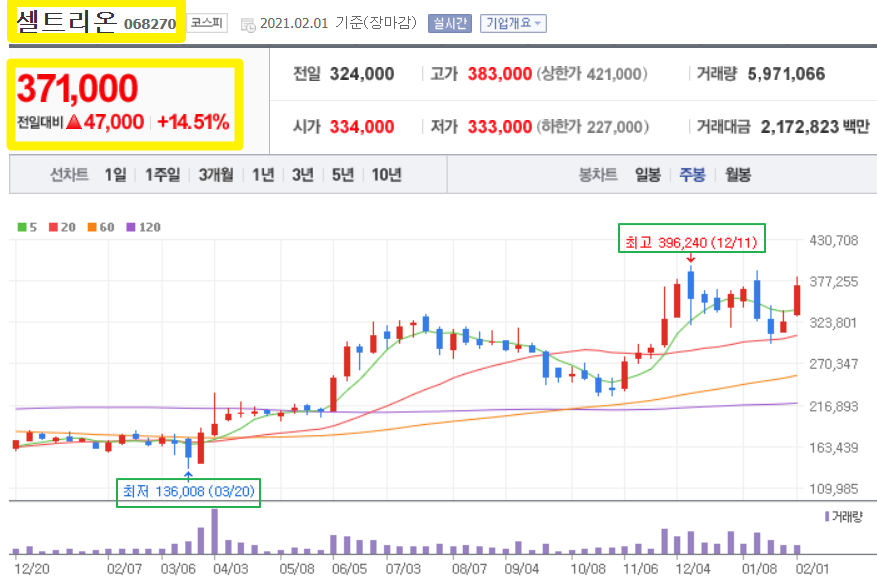
Task: Click the 최저 136,008 (03/20) label
Action: pos(188,491)
